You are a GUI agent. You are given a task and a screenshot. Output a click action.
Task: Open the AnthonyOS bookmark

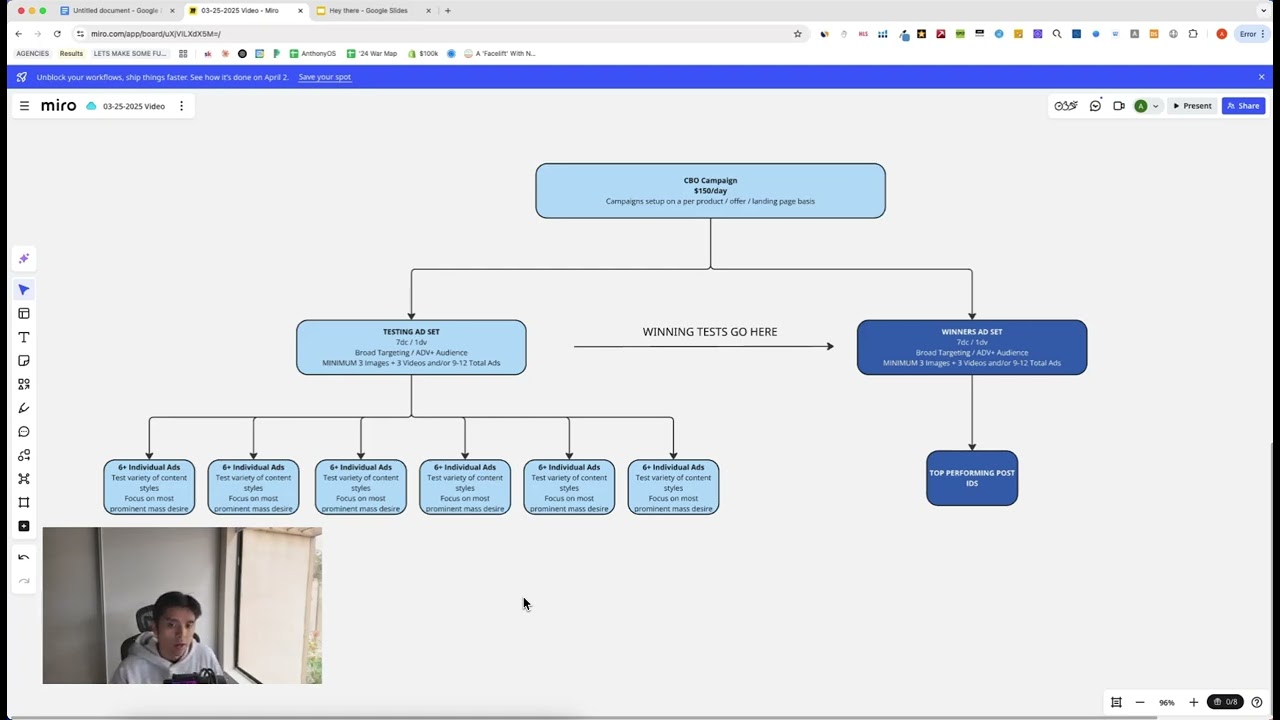click(313, 53)
